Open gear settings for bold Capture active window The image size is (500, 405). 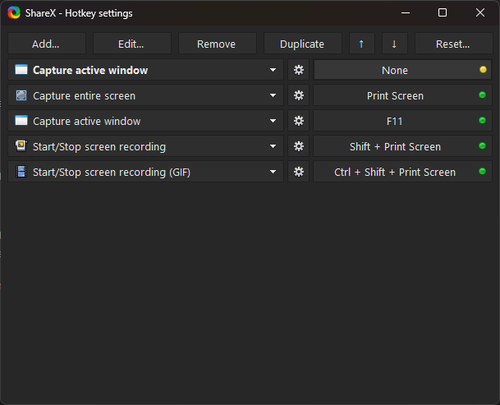coord(298,70)
